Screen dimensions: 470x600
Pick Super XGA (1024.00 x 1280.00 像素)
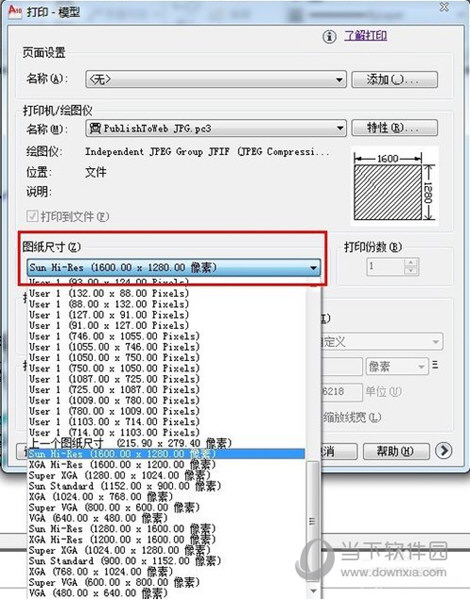coord(167,550)
